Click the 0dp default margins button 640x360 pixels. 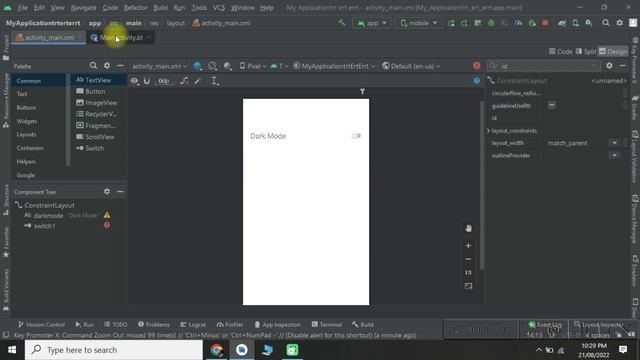point(163,81)
